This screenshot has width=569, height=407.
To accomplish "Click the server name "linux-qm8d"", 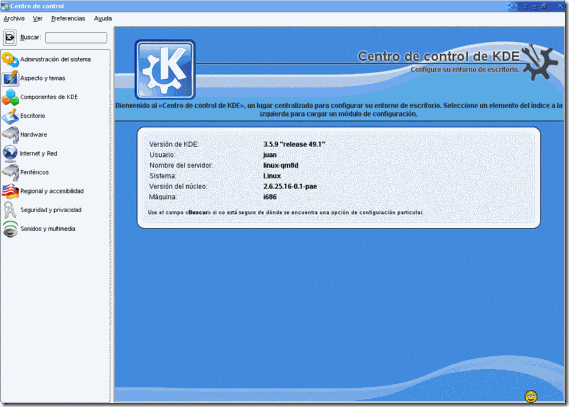I will [x=281, y=165].
